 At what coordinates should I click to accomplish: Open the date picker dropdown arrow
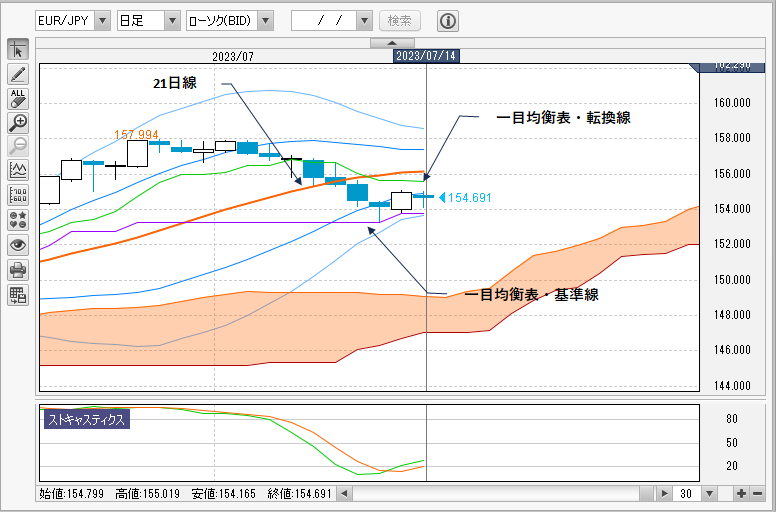tap(365, 21)
